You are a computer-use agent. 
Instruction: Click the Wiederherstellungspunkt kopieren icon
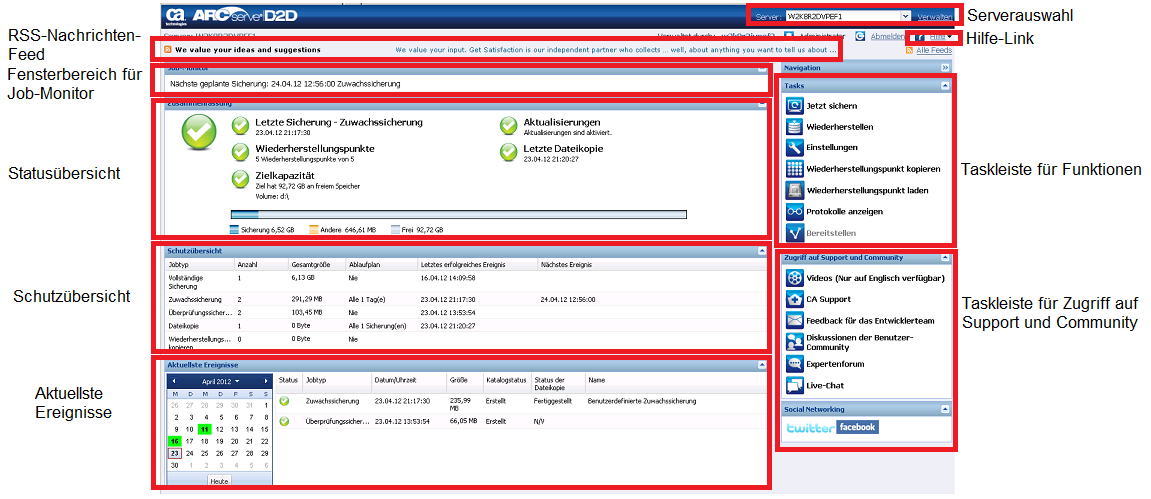click(x=795, y=169)
